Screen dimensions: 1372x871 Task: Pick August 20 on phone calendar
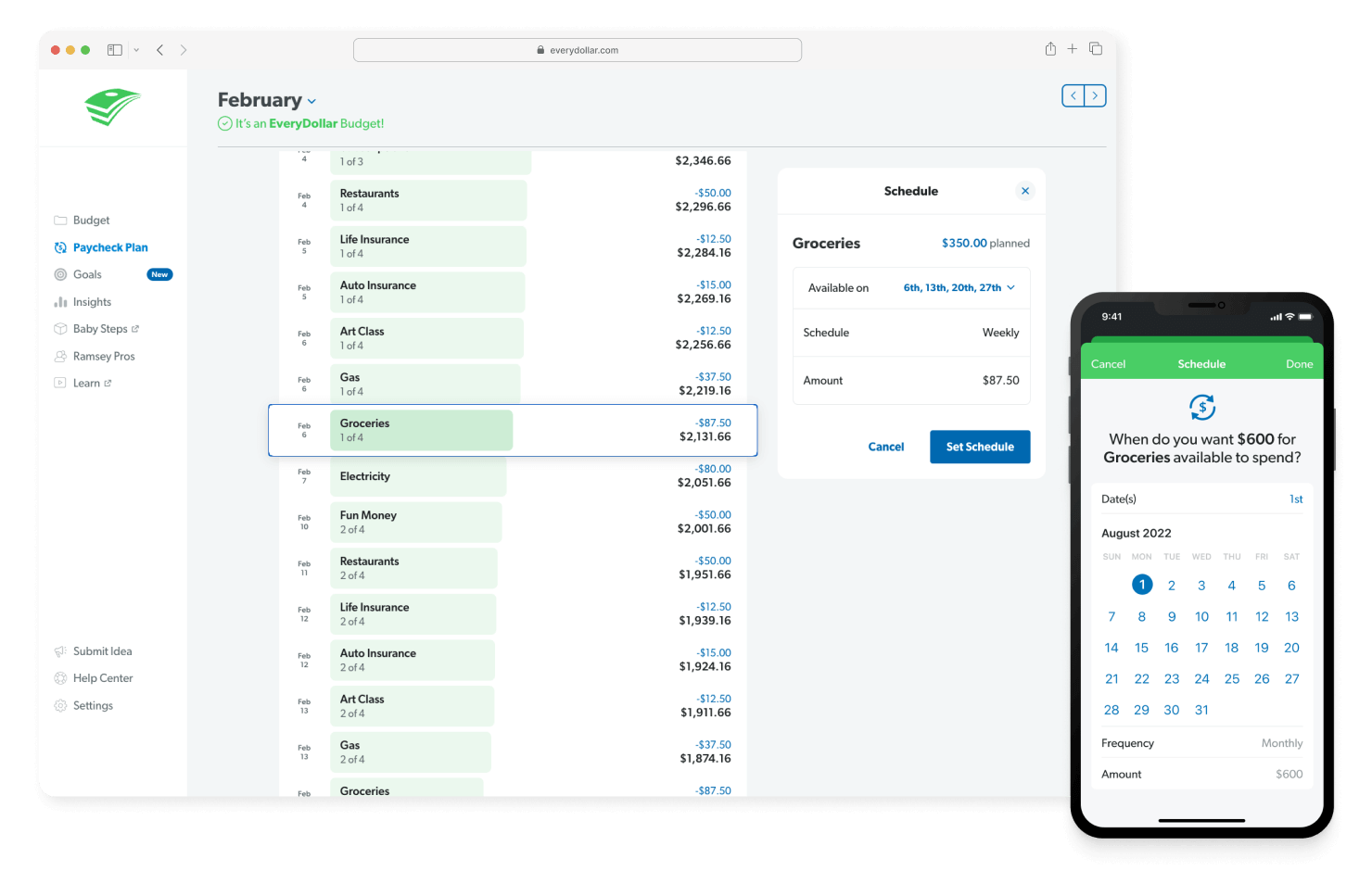pos(1291,648)
